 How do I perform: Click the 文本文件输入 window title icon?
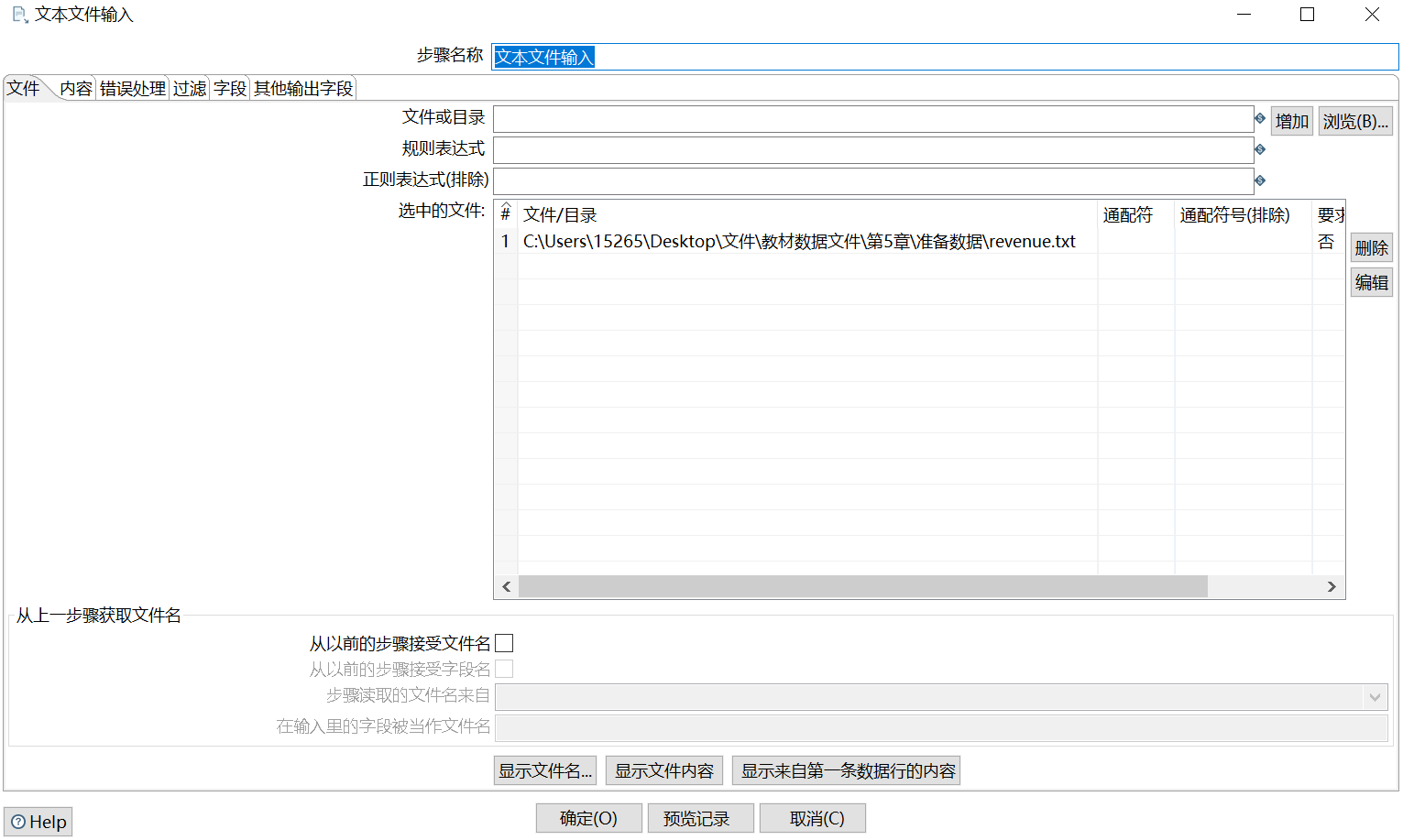tap(20, 15)
